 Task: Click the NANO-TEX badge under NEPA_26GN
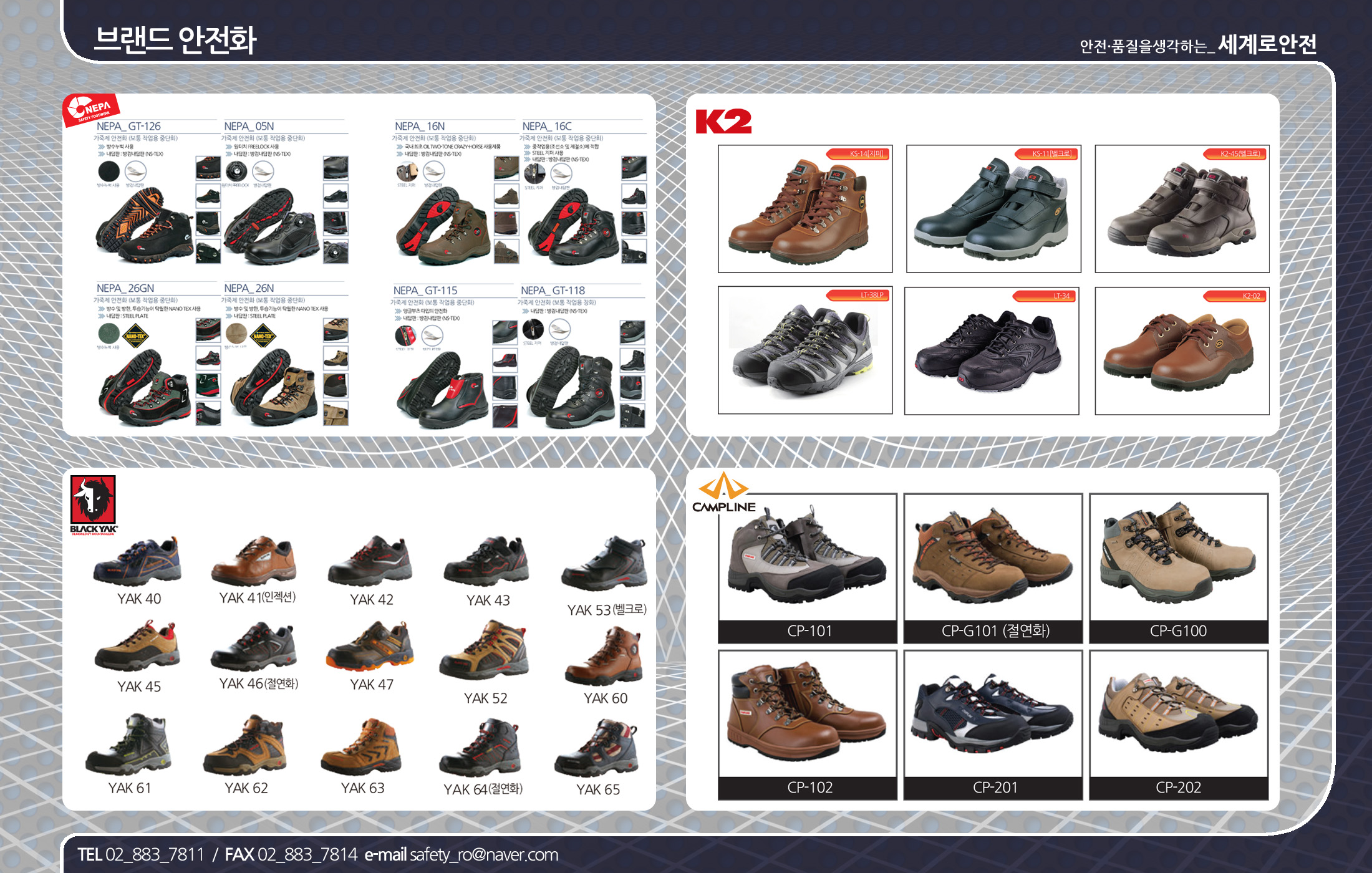pyautogui.click(x=135, y=337)
